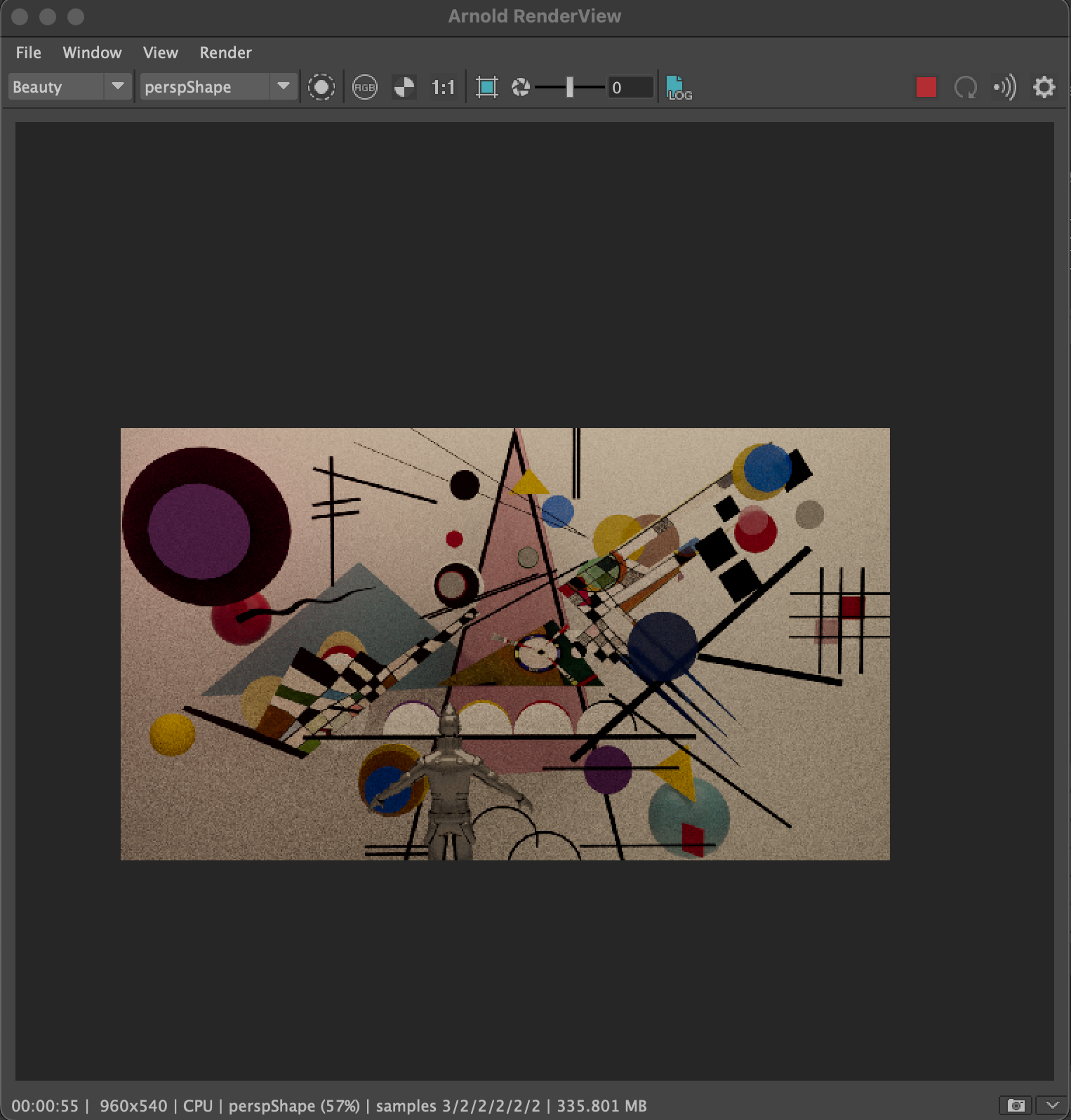Click the perspShape (57%) progress text

coord(294,1106)
